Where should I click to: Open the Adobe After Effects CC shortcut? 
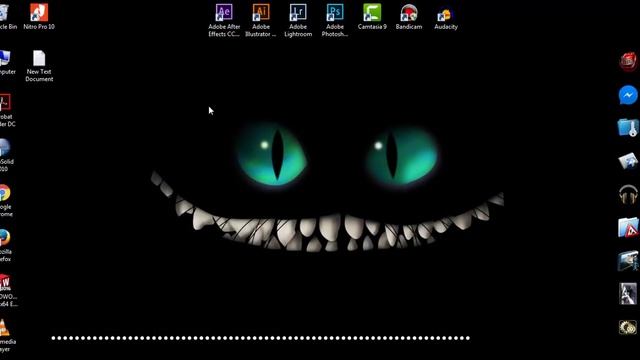(224, 20)
